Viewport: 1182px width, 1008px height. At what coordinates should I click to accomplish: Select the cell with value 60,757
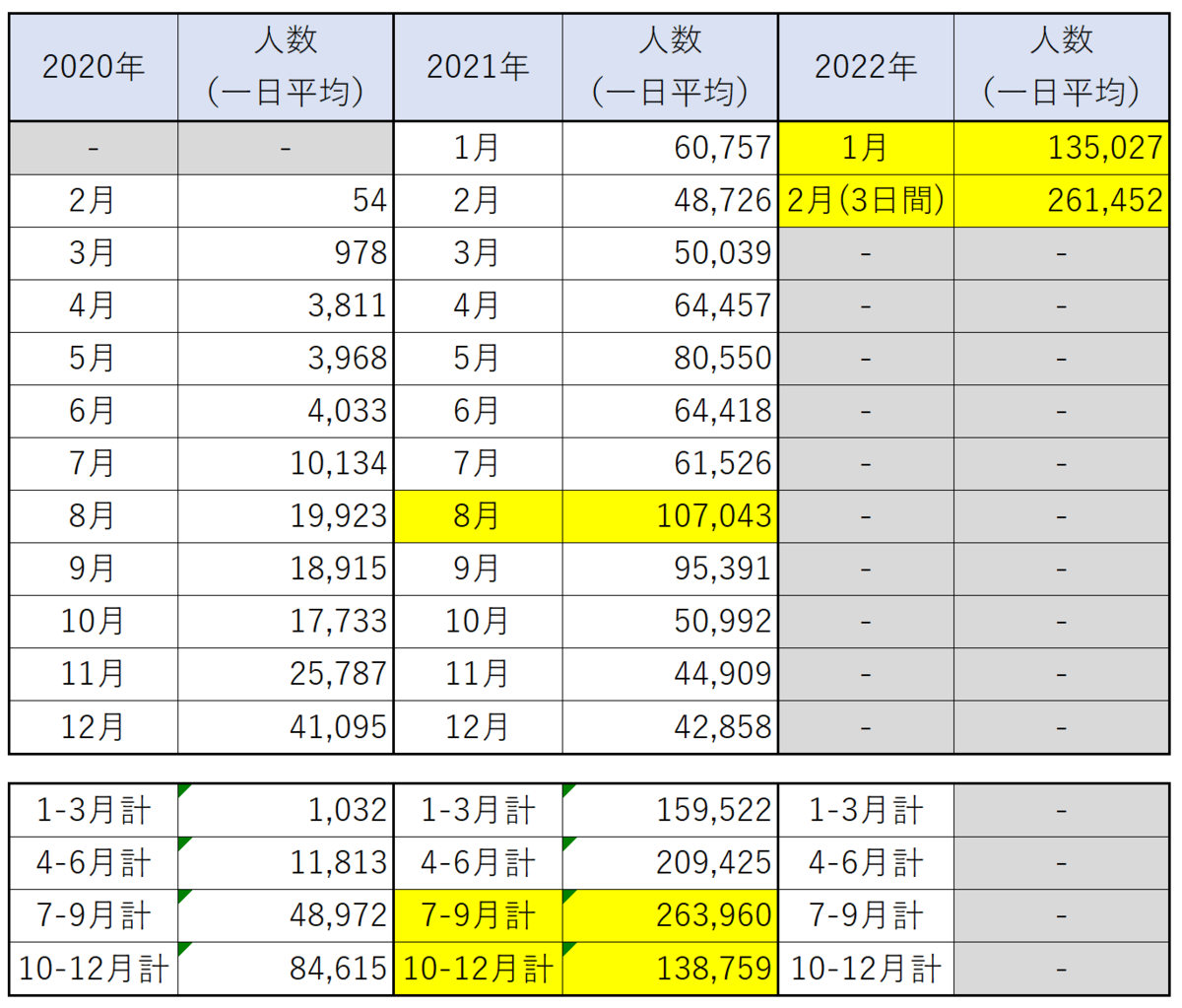pos(670,148)
